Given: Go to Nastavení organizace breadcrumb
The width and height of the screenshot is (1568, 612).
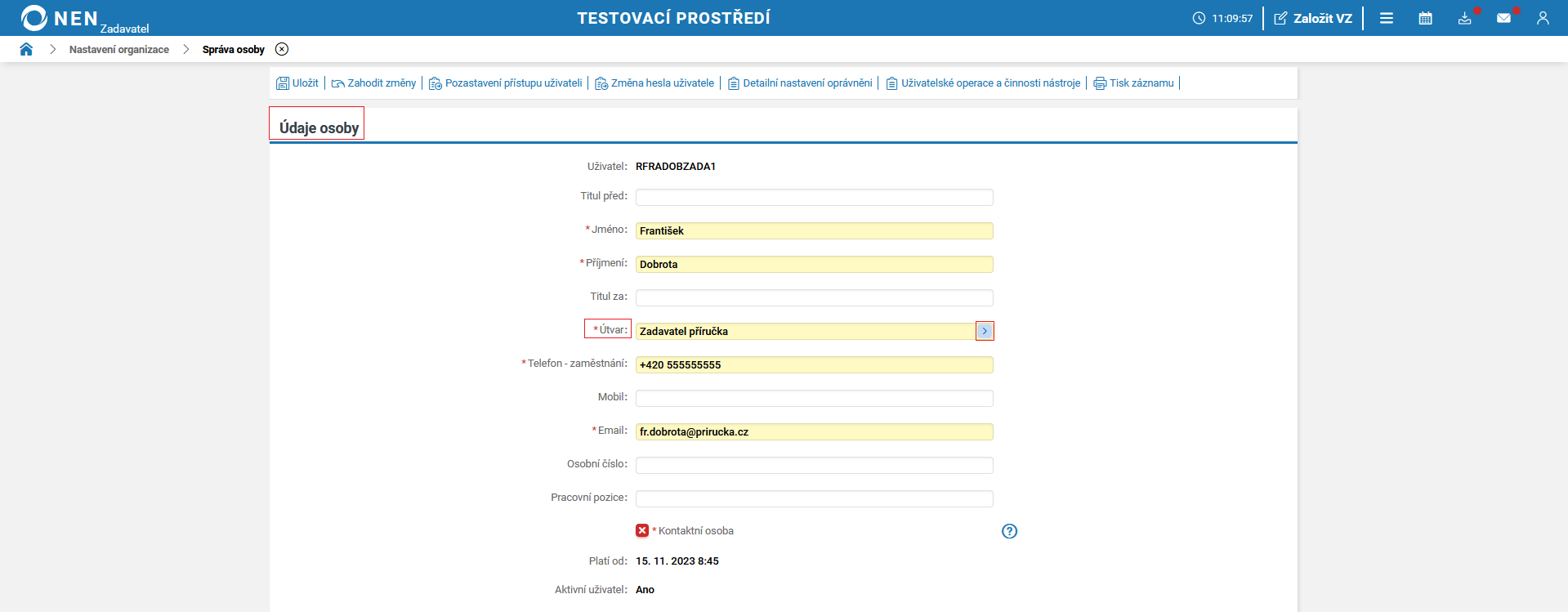Looking at the screenshot, I should point(119,50).
